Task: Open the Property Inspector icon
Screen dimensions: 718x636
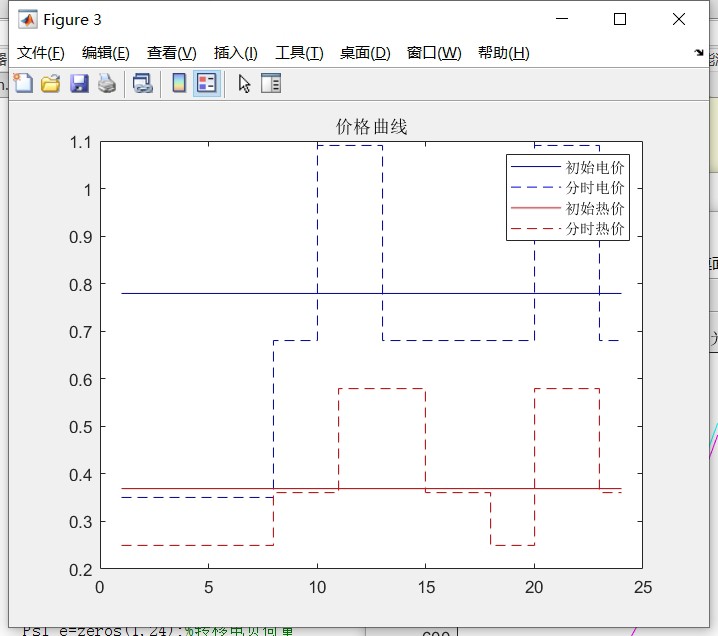Action: coord(271,84)
